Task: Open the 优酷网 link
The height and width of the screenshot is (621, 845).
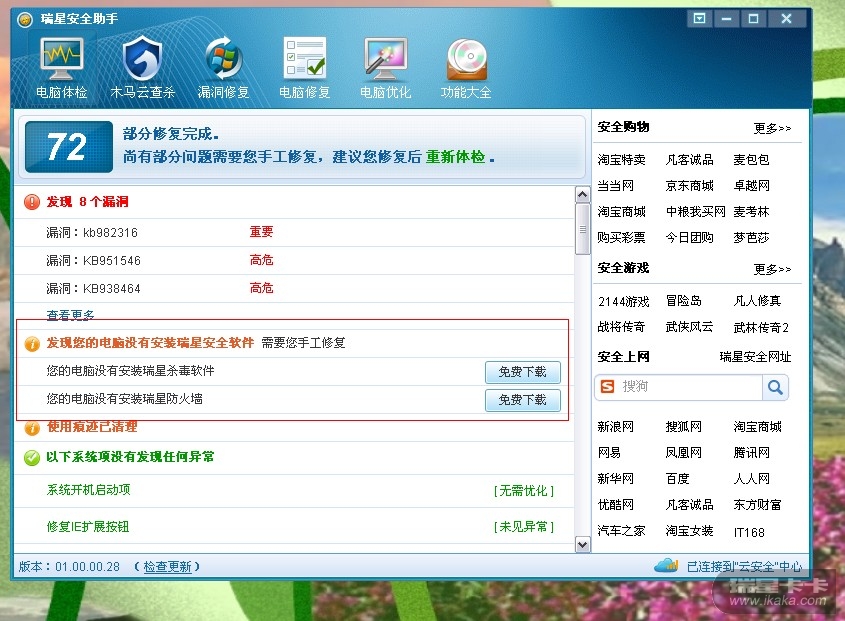Action: click(x=615, y=505)
